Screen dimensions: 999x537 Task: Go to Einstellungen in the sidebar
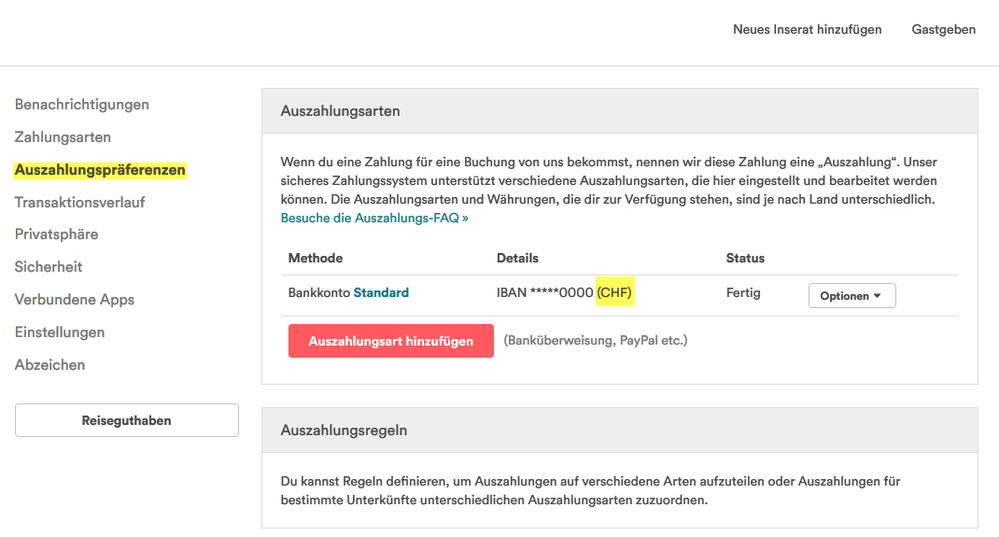coord(60,332)
